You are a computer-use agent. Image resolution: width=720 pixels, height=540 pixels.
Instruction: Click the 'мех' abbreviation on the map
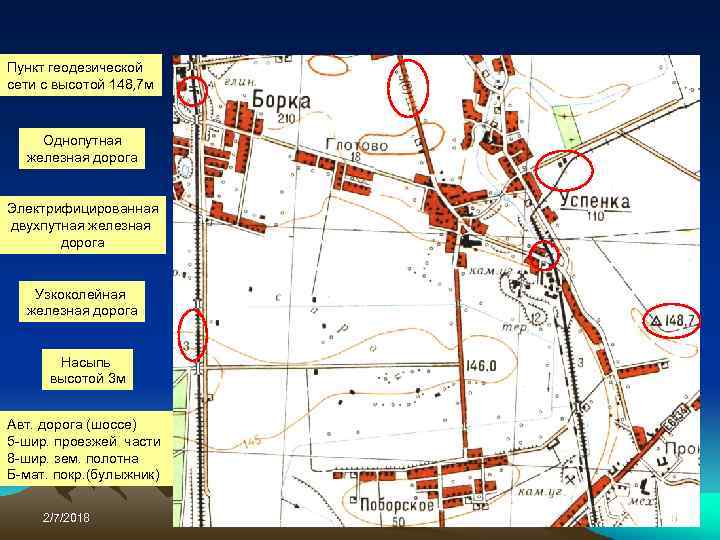tap(641, 502)
